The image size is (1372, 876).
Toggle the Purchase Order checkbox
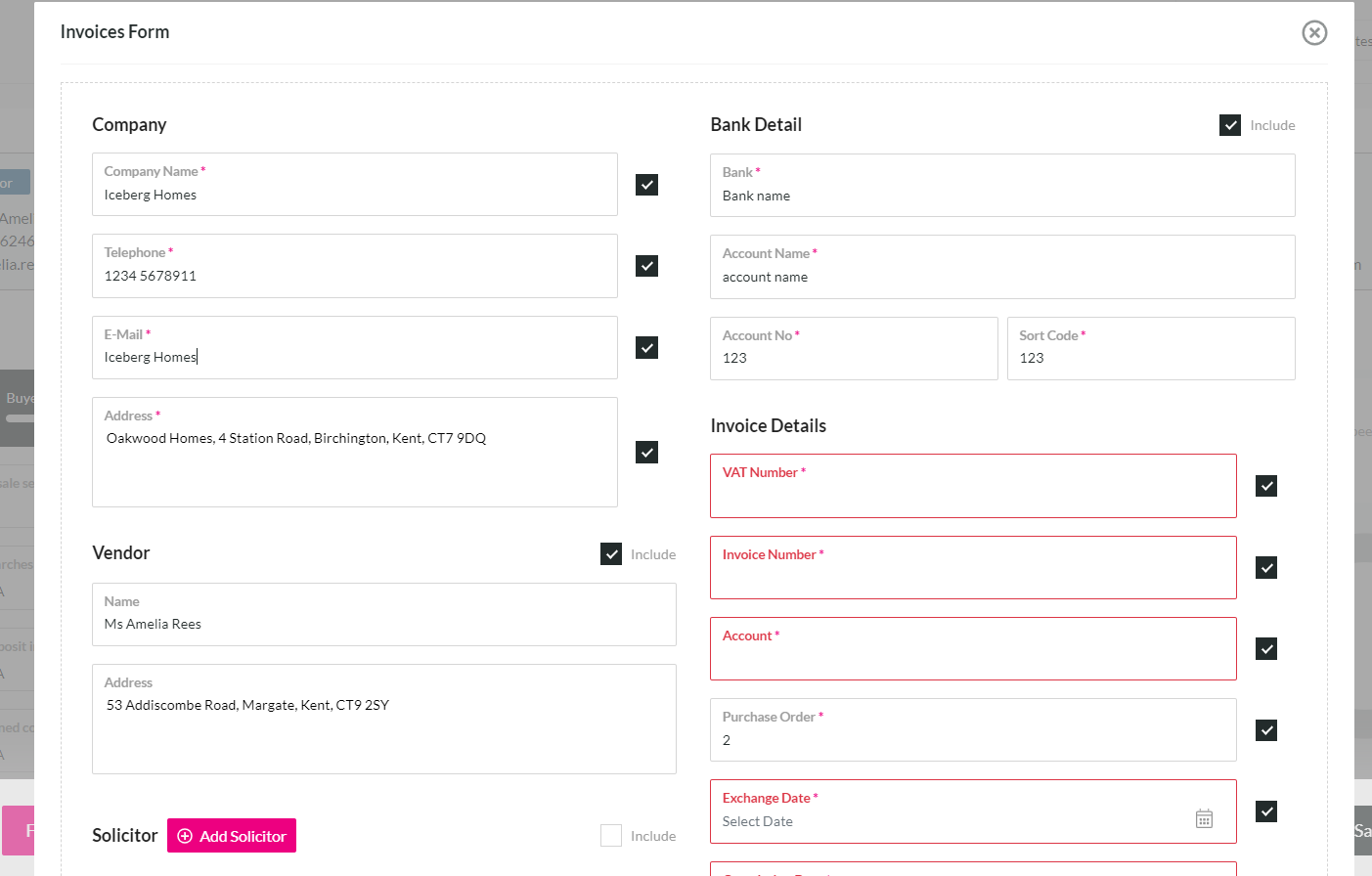(x=1266, y=730)
